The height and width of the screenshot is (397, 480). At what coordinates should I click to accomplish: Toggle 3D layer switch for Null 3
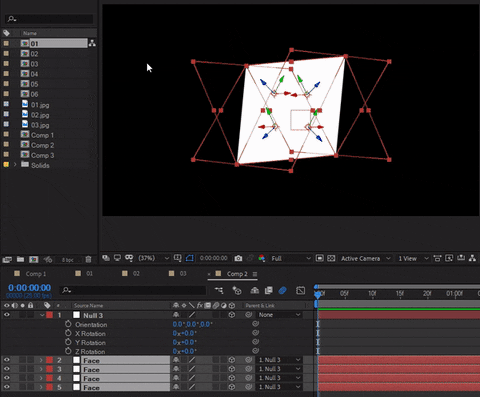tap(232, 315)
